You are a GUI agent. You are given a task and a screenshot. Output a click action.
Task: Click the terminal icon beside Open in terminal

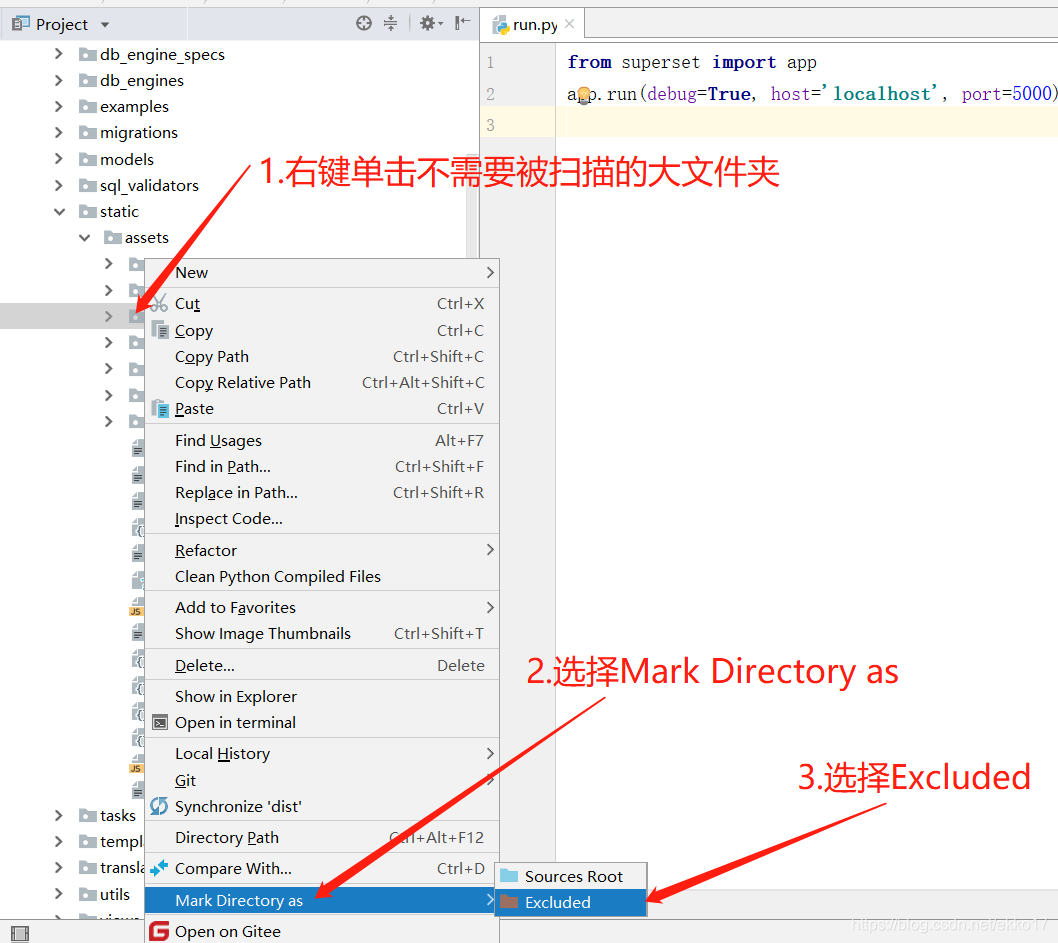[160, 722]
